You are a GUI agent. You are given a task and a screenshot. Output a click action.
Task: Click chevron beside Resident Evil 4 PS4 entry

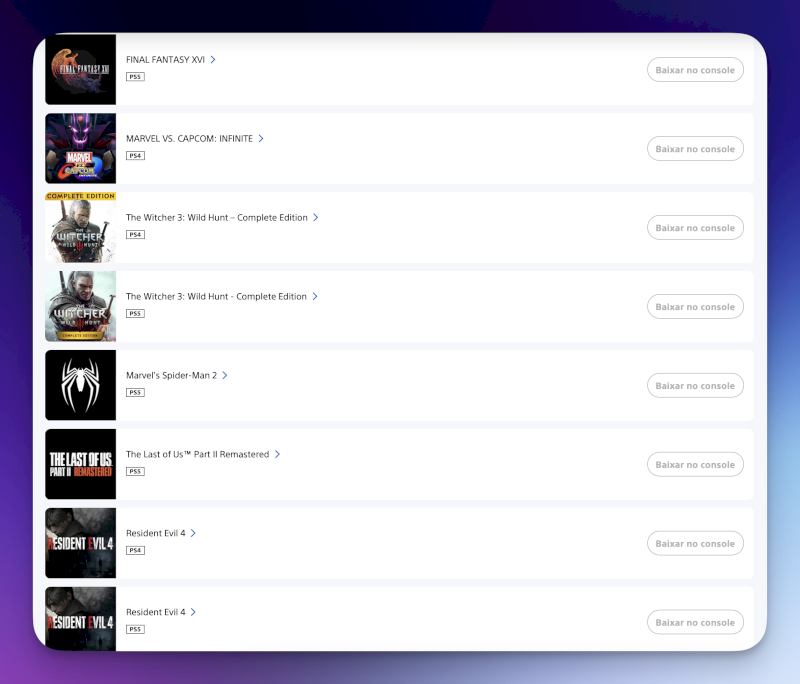[x=193, y=533]
